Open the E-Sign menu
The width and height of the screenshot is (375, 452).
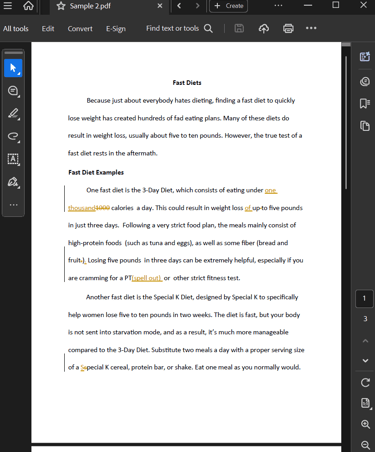coord(116,29)
